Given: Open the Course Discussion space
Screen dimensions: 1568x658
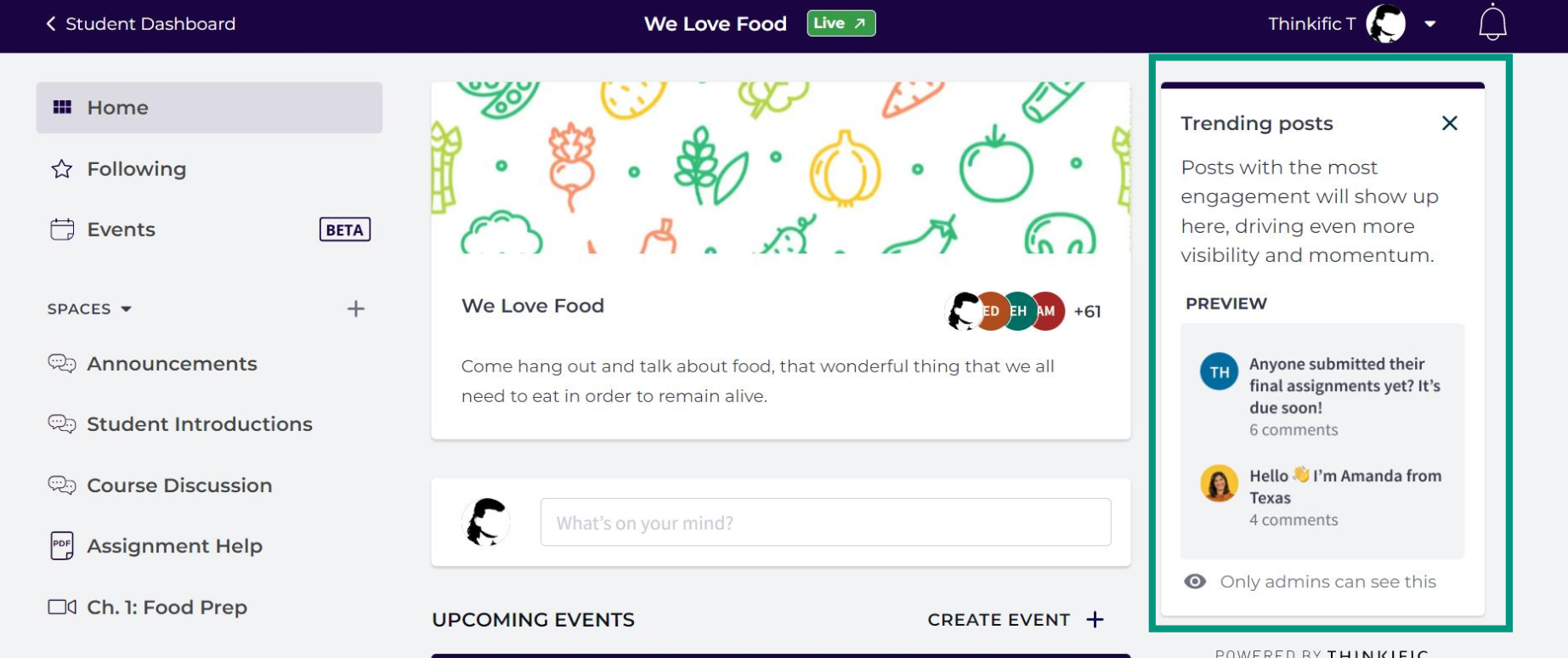Looking at the screenshot, I should pyautogui.click(x=179, y=485).
